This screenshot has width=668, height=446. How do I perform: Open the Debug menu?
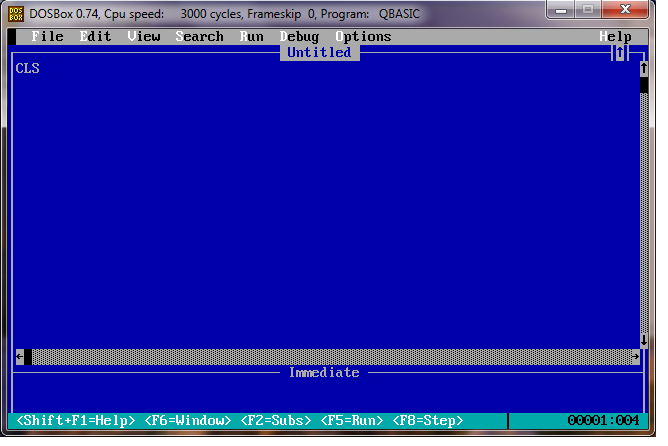[x=300, y=37]
